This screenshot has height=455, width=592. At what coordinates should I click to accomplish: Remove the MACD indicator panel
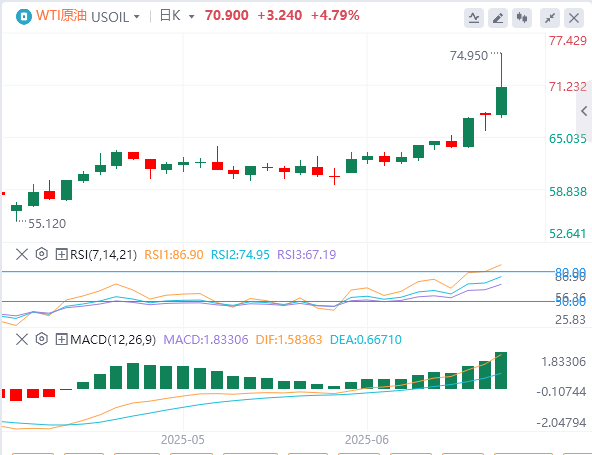tap(22, 339)
